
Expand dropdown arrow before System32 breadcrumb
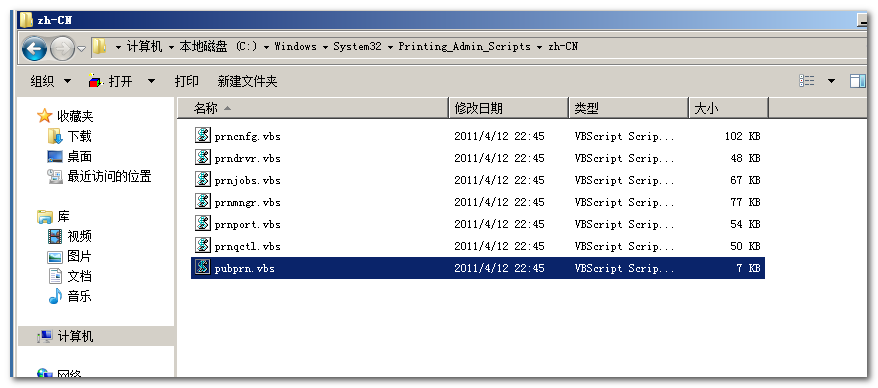[325, 47]
